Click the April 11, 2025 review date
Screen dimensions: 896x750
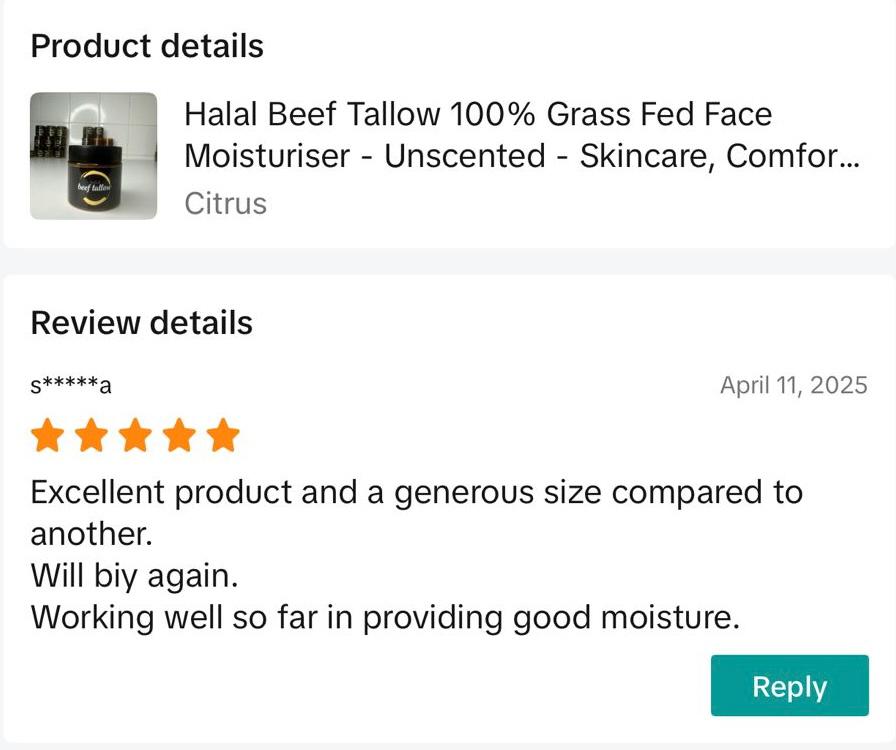[x=793, y=385]
